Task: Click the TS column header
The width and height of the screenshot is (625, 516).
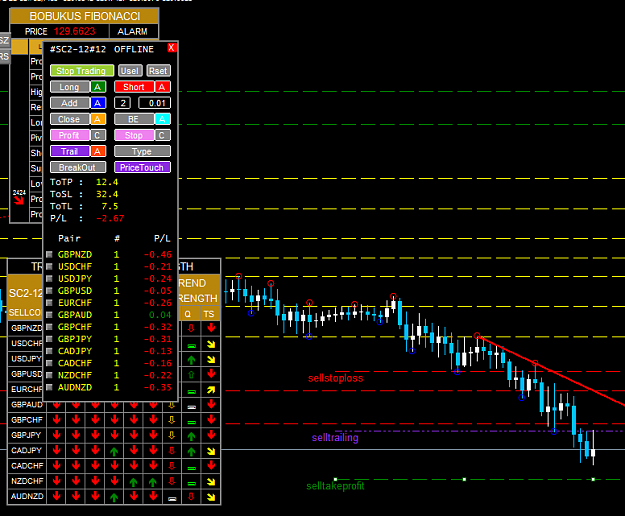Action: (x=209, y=314)
